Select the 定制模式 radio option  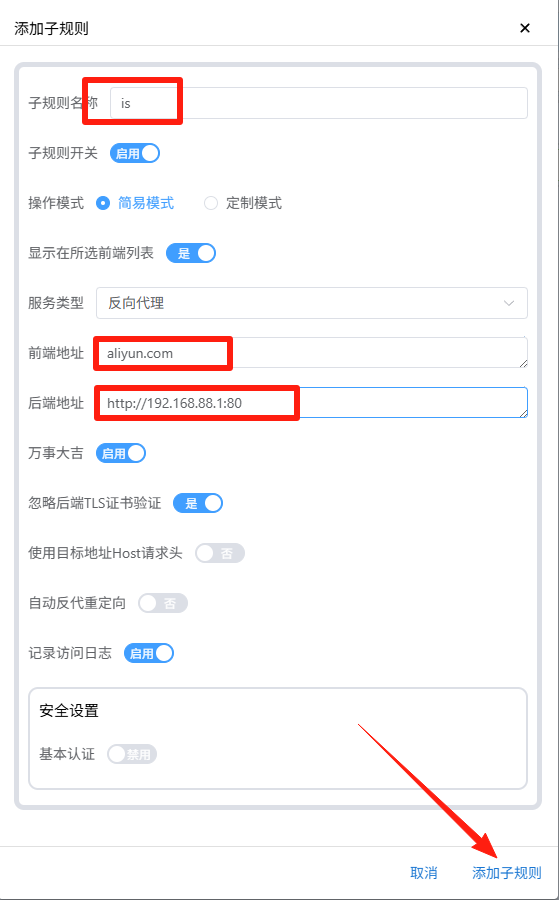pyautogui.click(x=211, y=203)
